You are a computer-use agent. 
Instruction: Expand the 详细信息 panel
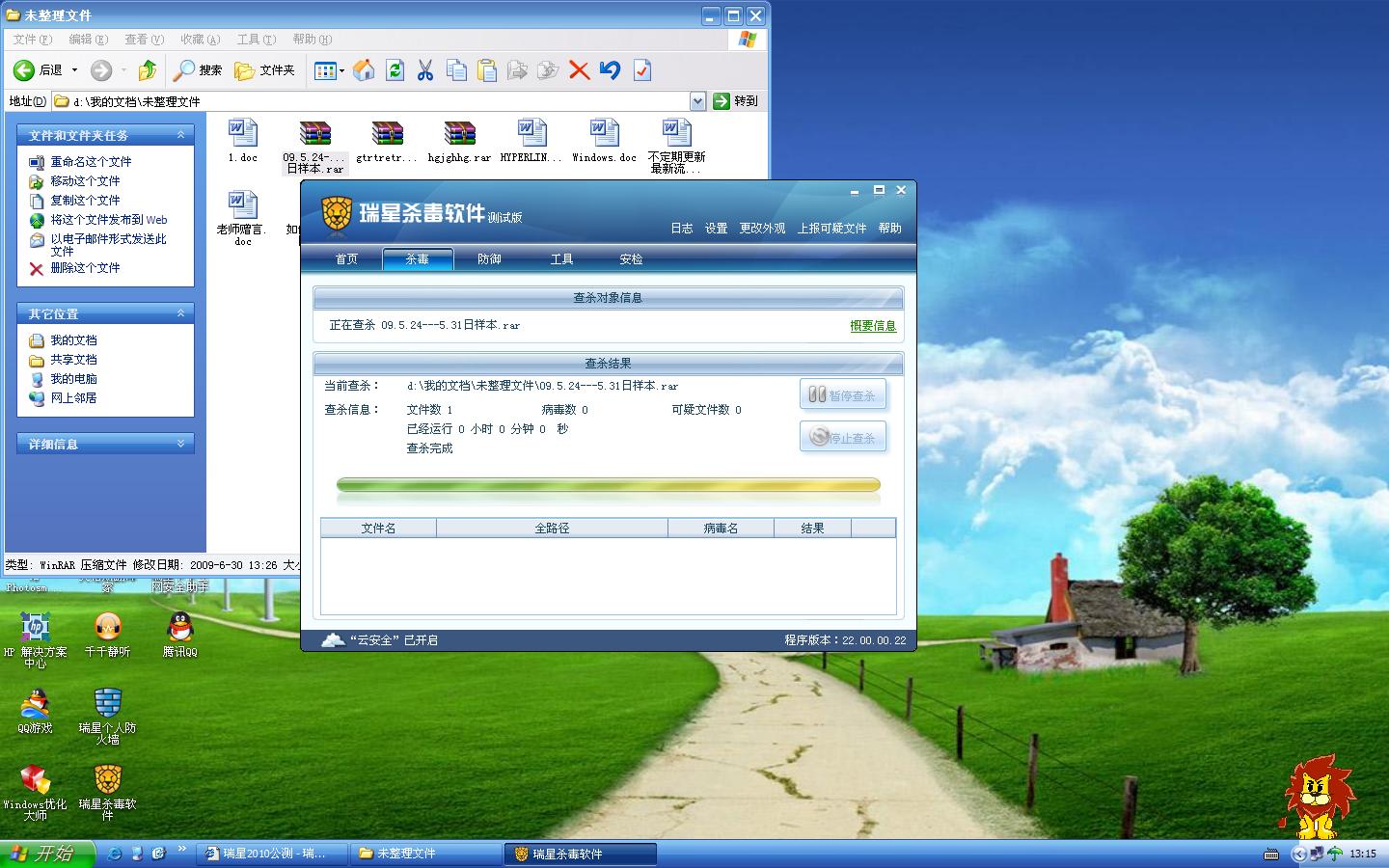click(x=180, y=444)
